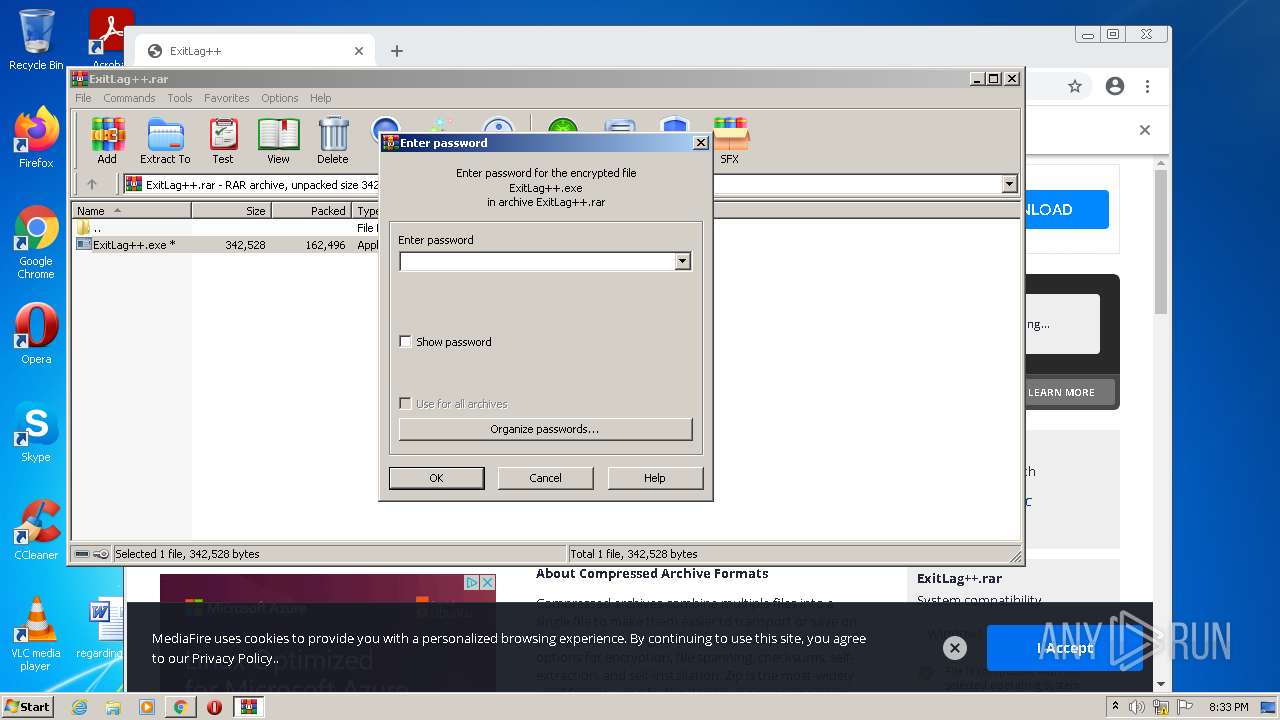
Task: Click the Delete toolbar icon
Action: click(333, 141)
